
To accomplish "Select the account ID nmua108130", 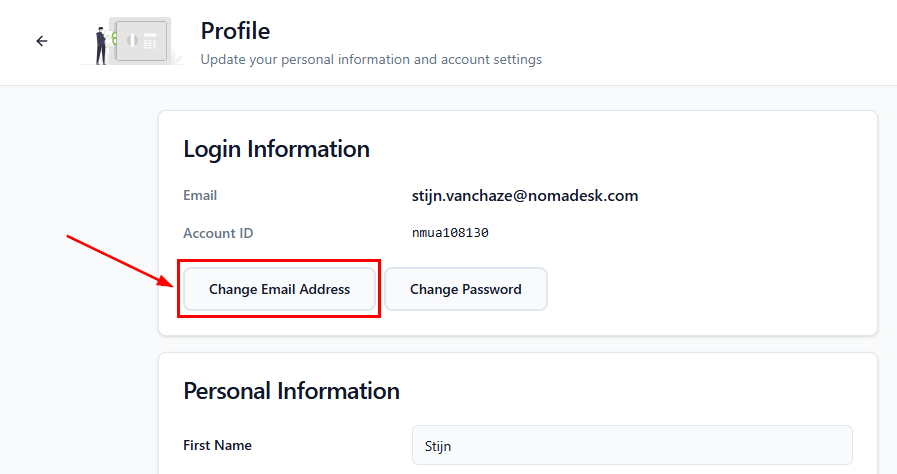I will click(x=450, y=233).
